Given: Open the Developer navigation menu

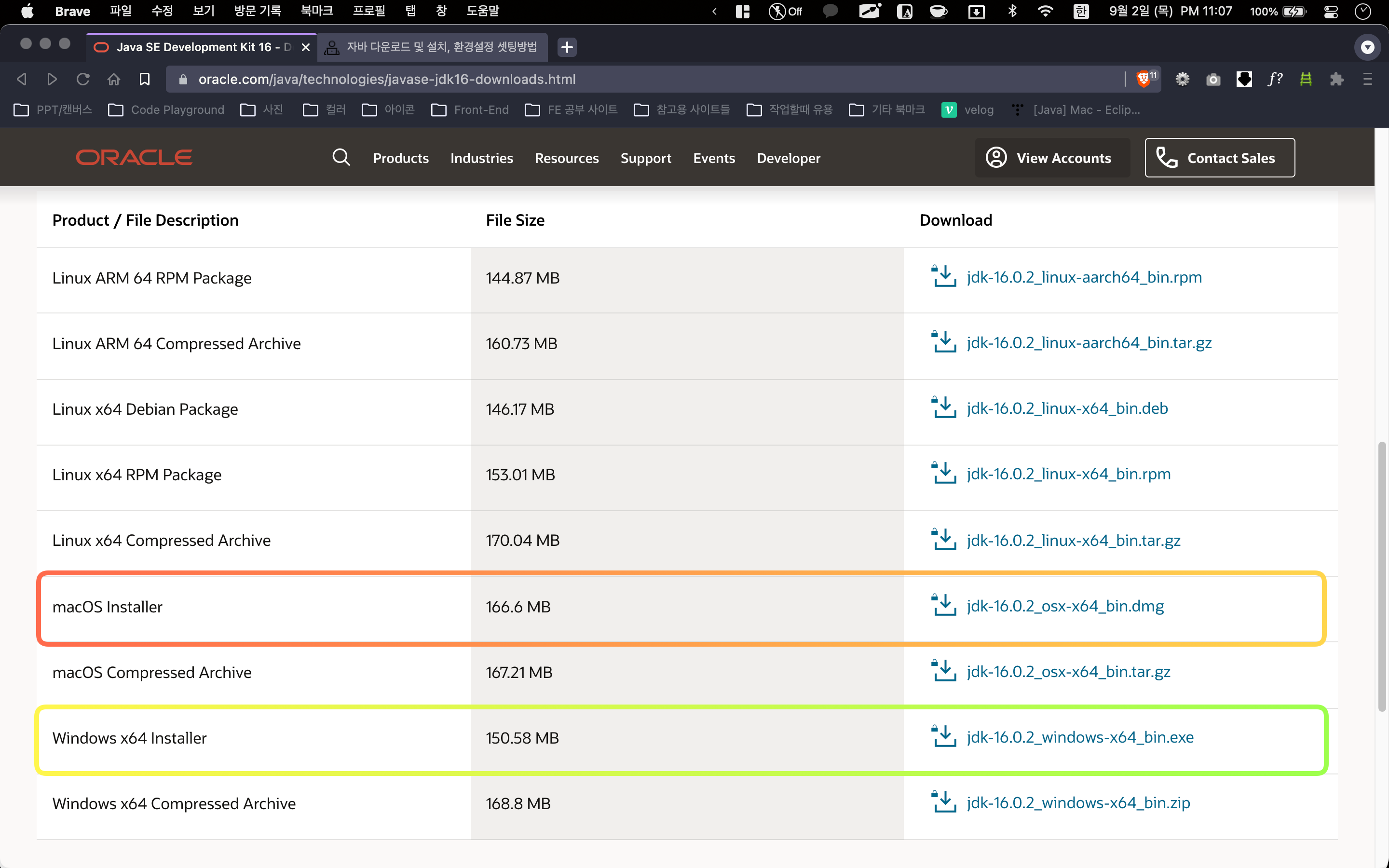Looking at the screenshot, I should [x=789, y=158].
